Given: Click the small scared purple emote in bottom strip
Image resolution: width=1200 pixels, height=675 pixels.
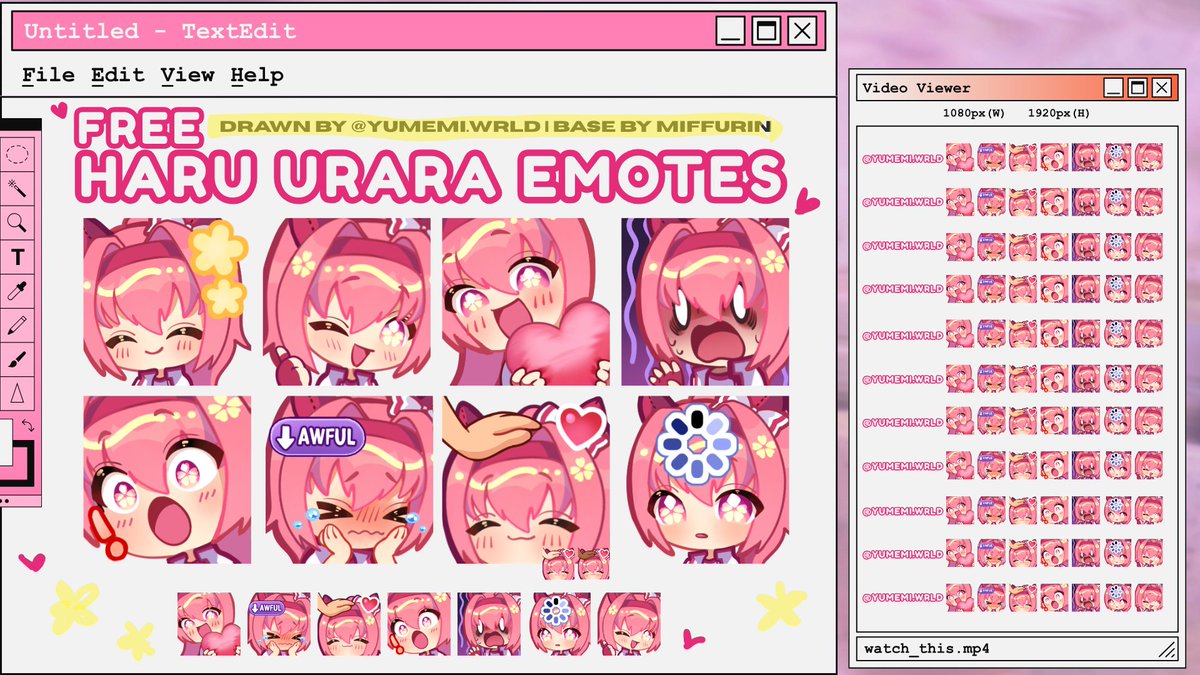Looking at the screenshot, I should (489, 624).
